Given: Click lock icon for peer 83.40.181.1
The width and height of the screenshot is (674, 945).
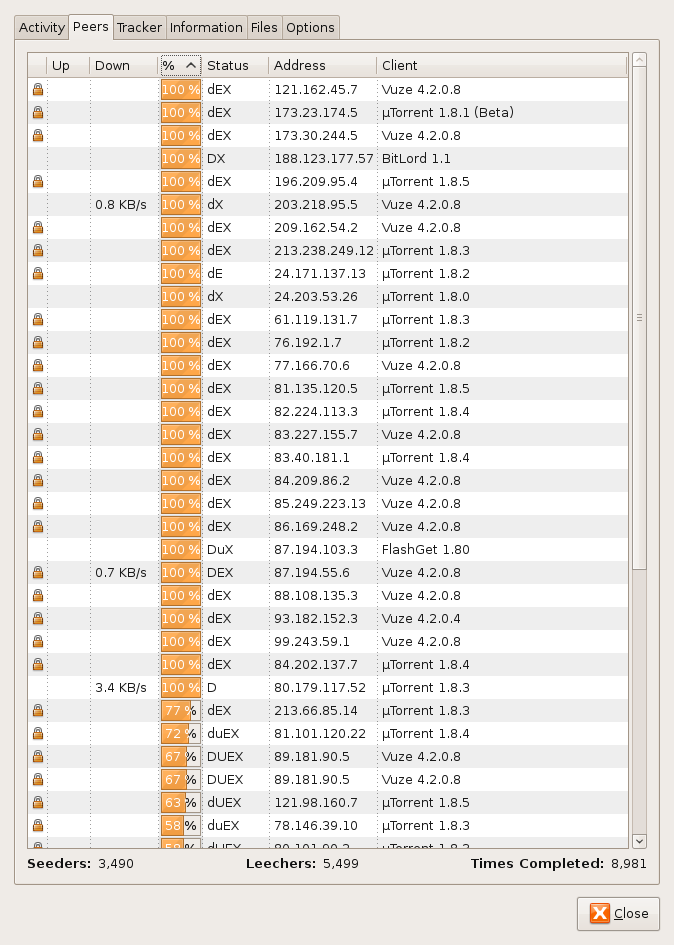Looking at the screenshot, I should [38, 457].
